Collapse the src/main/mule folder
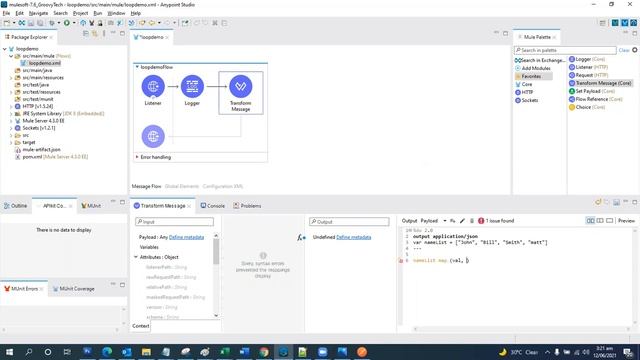Image resolution: width=640 pixels, height=360 pixels. [11, 56]
